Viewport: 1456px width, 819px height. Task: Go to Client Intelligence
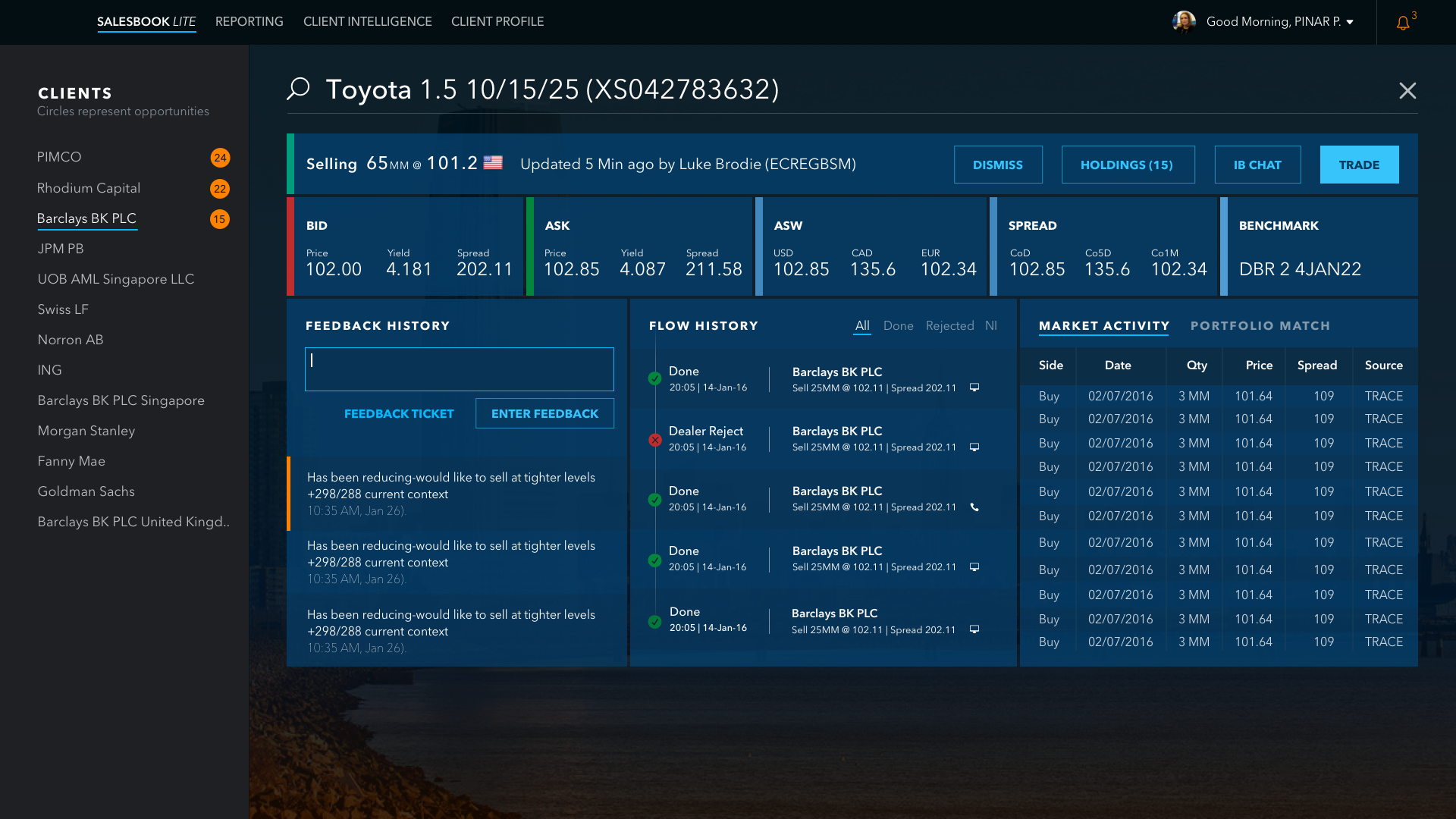[x=368, y=22]
